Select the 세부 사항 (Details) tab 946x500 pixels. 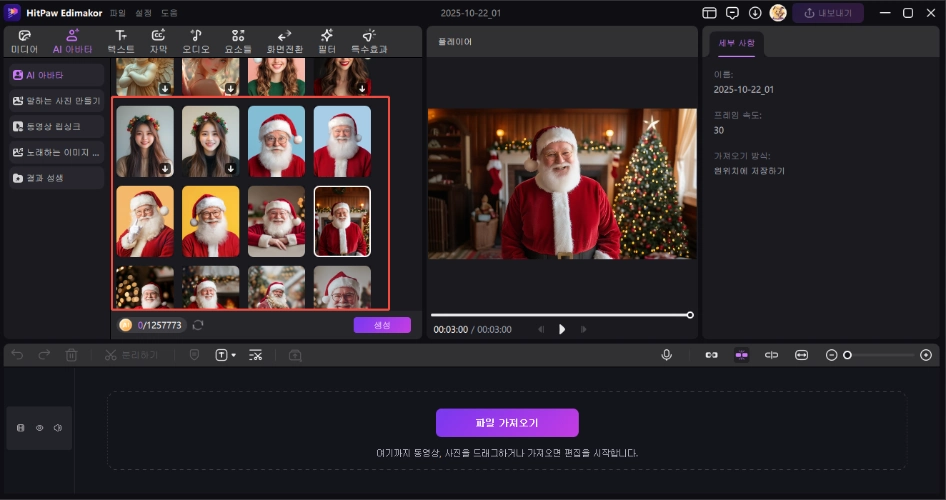pos(736,43)
